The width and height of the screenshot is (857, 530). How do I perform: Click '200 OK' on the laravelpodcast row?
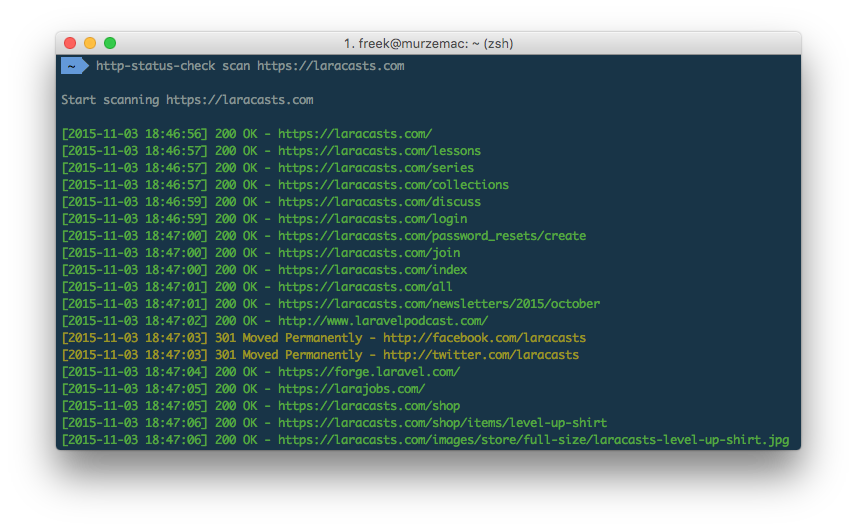pos(236,321)
